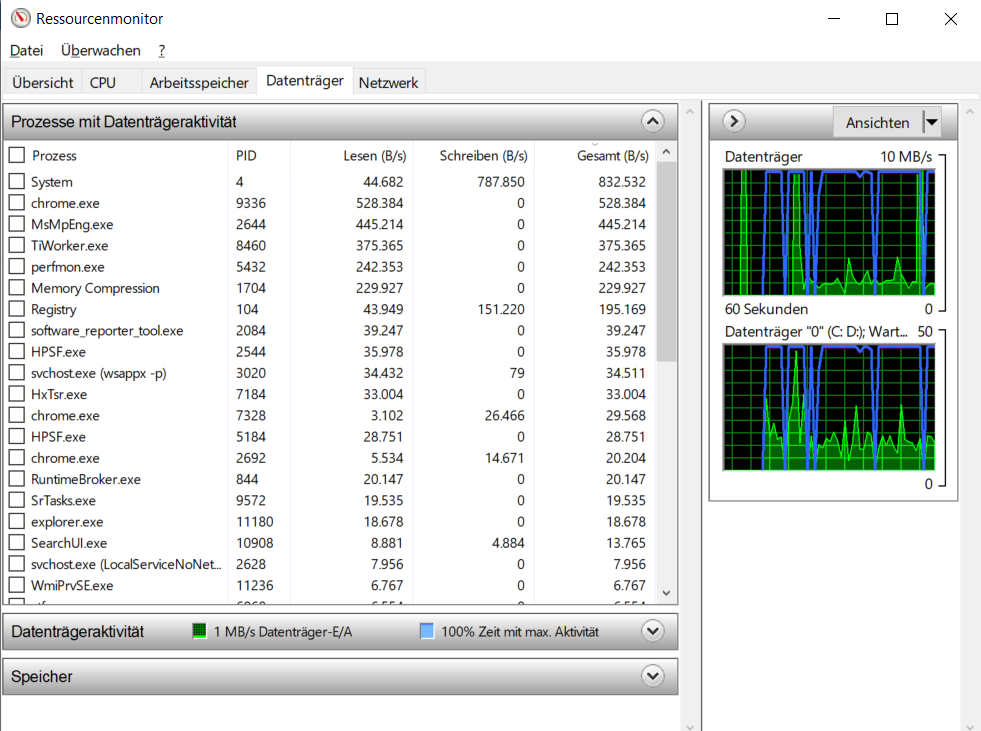Screen dimensions: 981x731
Task: Sort by Schreiben (B/s) column header
Action: [483, 156]
